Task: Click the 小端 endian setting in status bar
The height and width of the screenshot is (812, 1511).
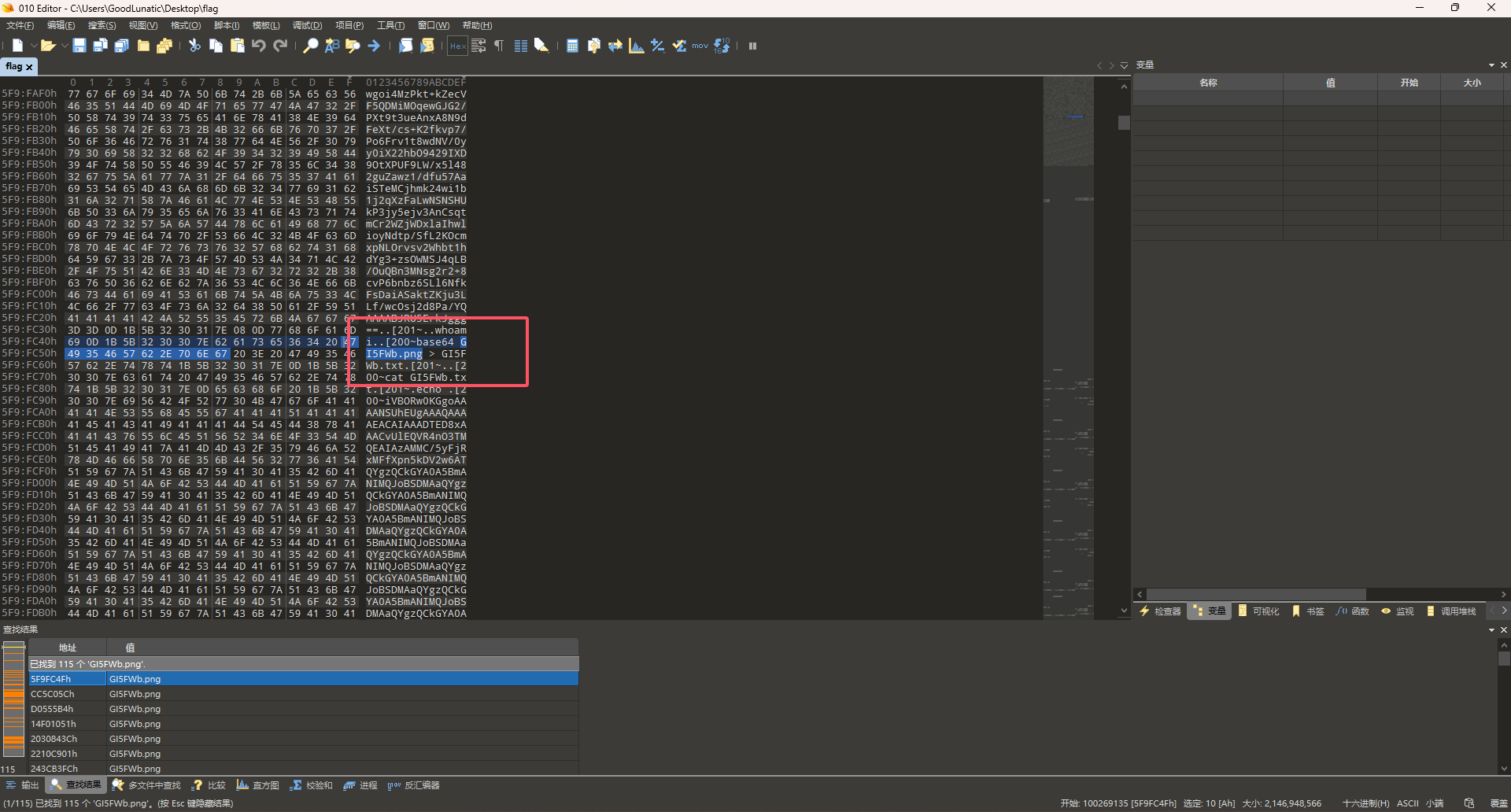Action: pos(1435,803)
